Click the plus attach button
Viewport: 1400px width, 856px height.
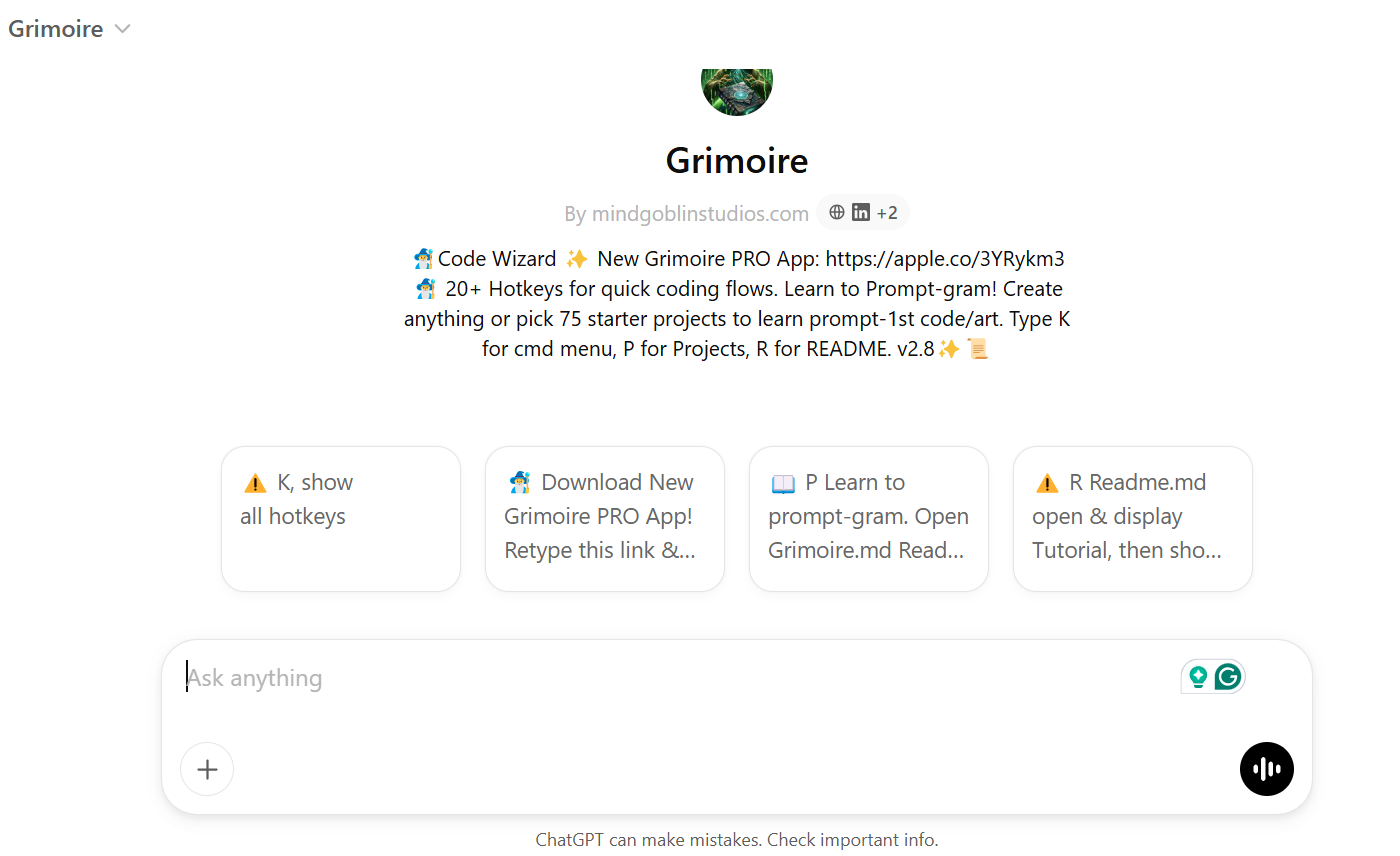207,769
